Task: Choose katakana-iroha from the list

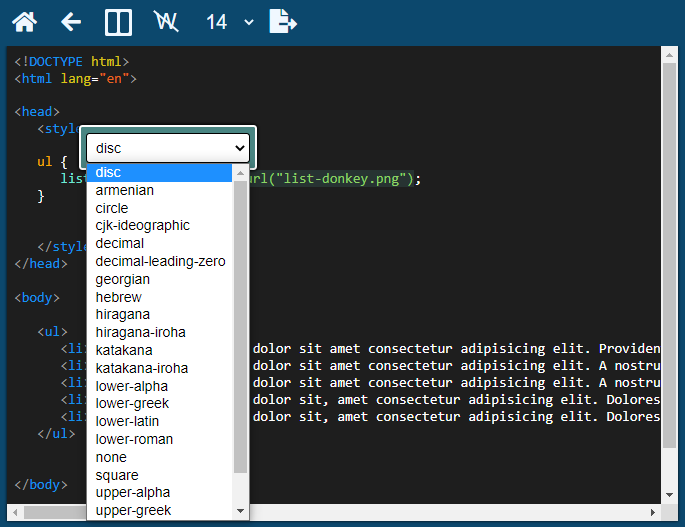Action: (159, 368)
